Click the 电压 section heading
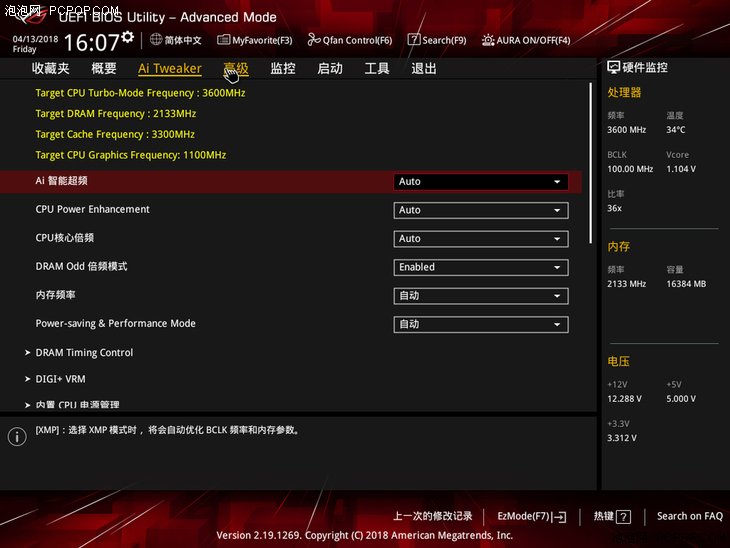 tap(618, 361)
